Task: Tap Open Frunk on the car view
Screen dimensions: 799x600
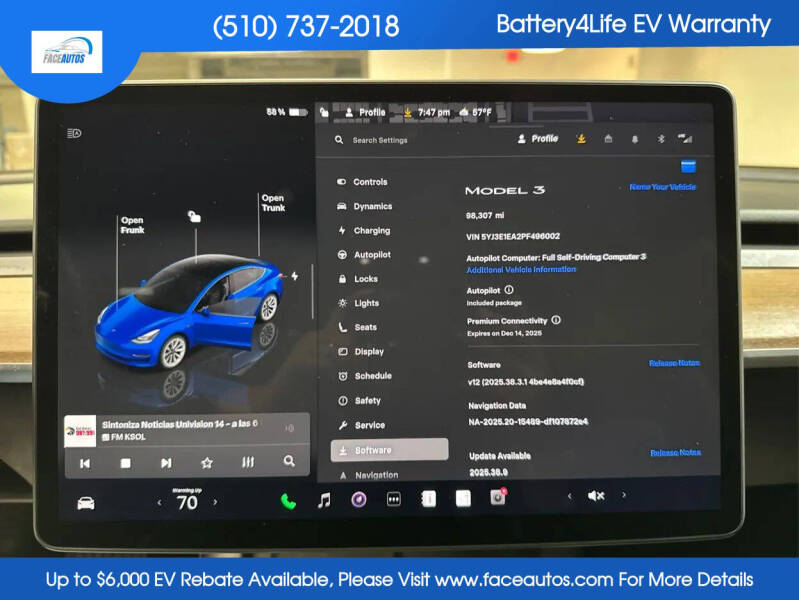Action: [x=132, y=225]
